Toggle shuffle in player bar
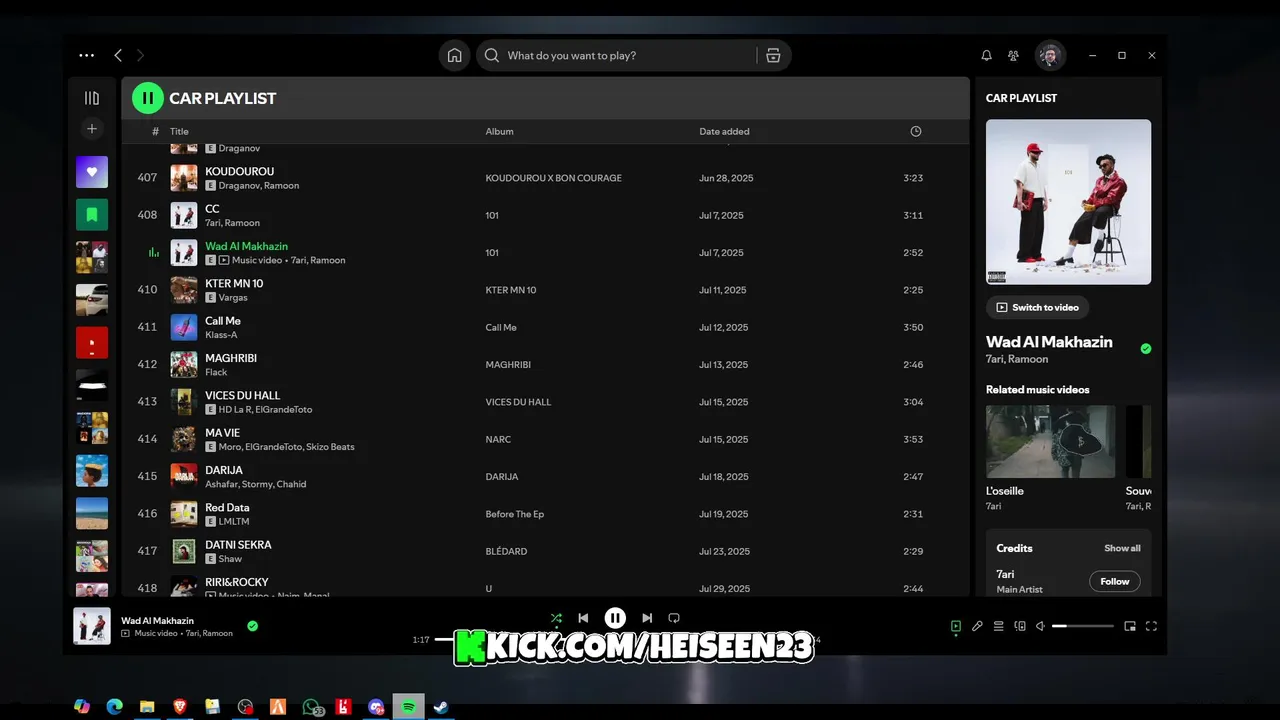Screen dimensions: 1280x720 556,618
